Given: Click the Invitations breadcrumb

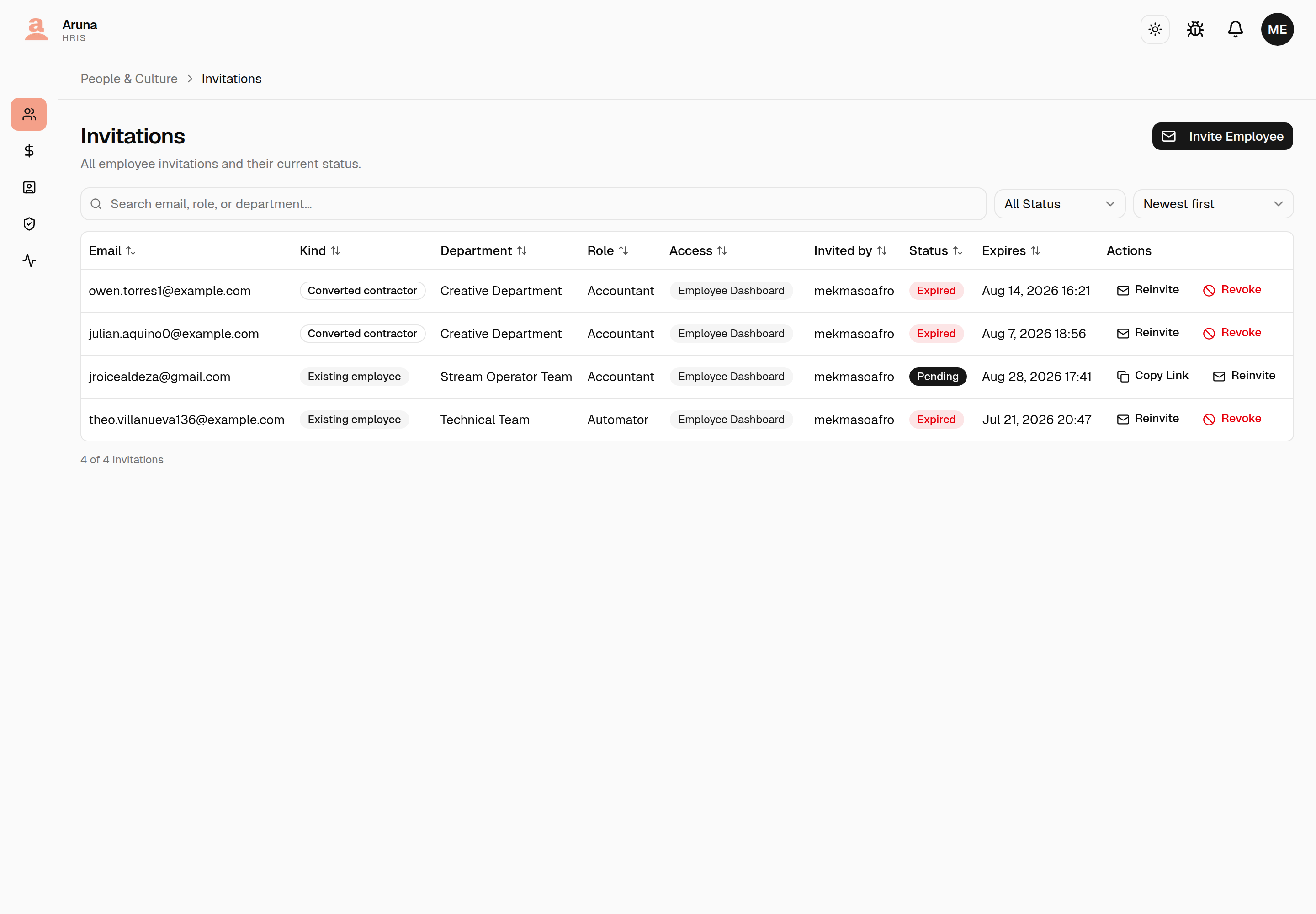Looking at the screenshot, I should pos(231,79).
